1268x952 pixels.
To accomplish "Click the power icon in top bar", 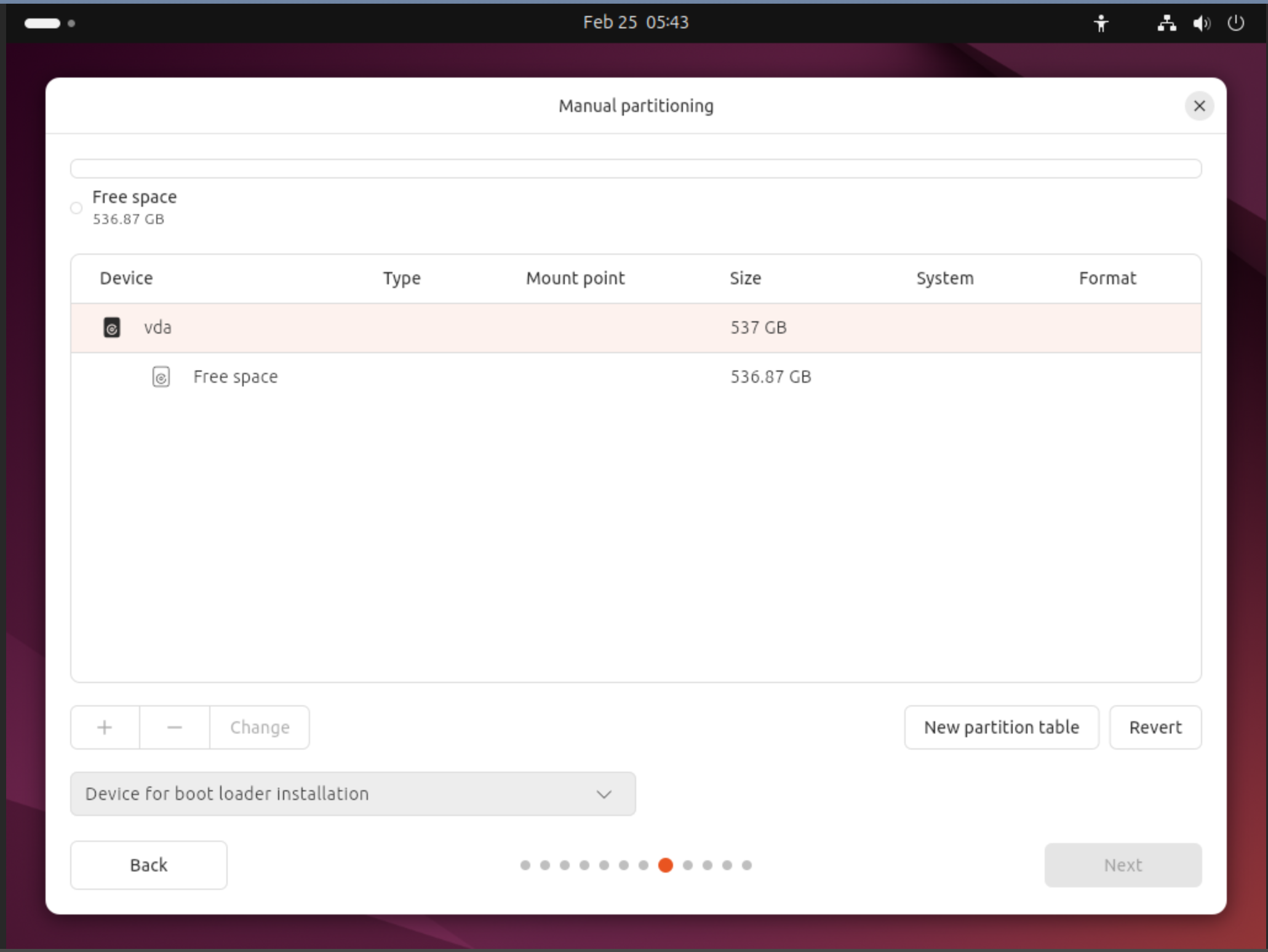I will (1235, 23).
